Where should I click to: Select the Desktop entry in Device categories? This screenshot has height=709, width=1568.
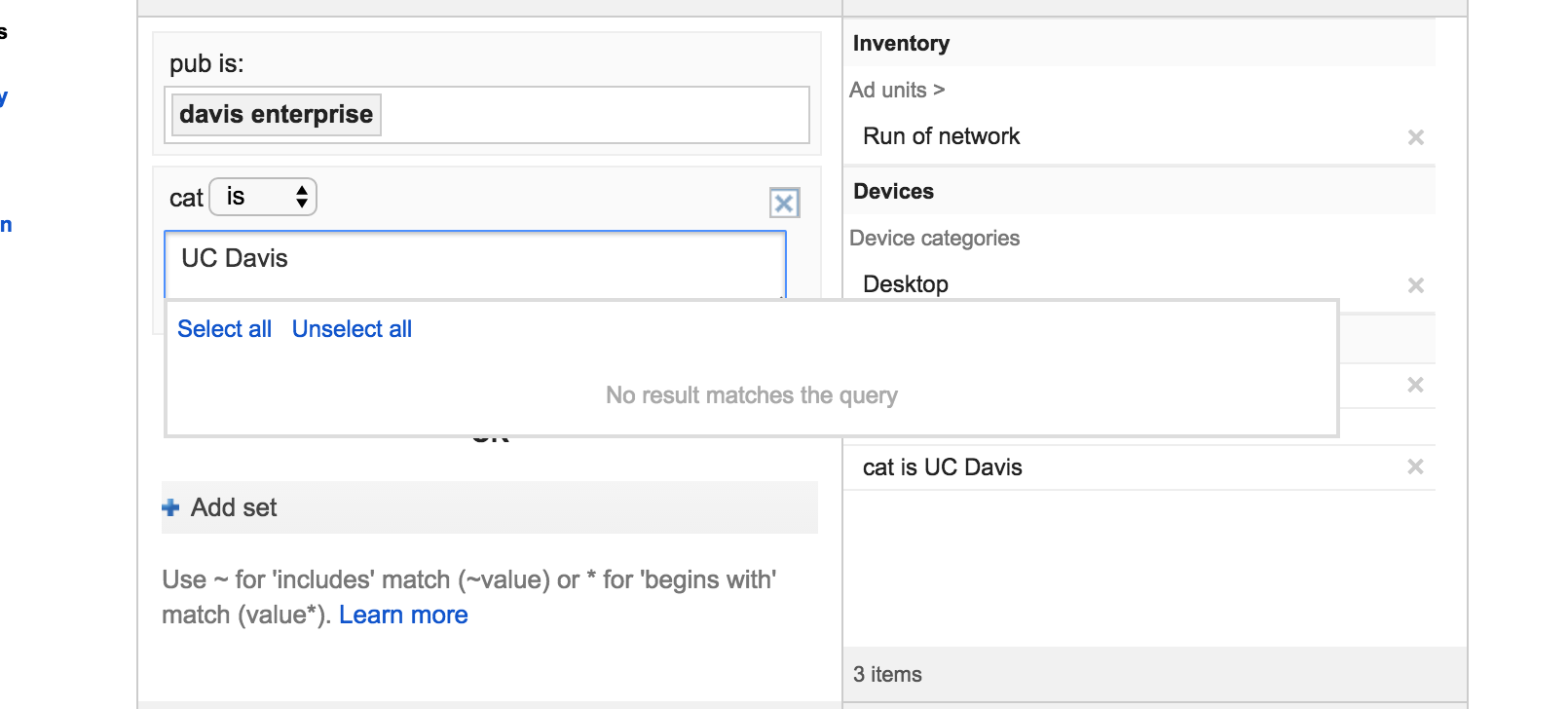tap(906, 283)
